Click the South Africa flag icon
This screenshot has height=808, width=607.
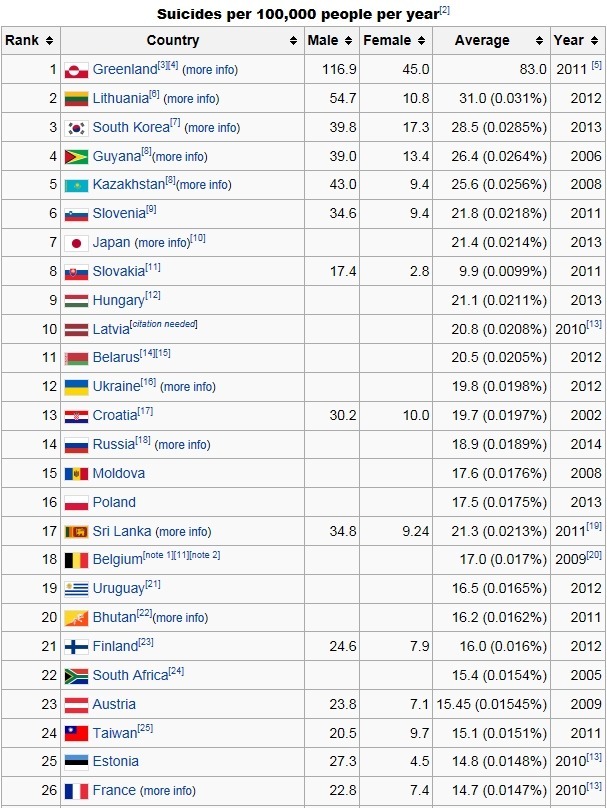(77, 676)
